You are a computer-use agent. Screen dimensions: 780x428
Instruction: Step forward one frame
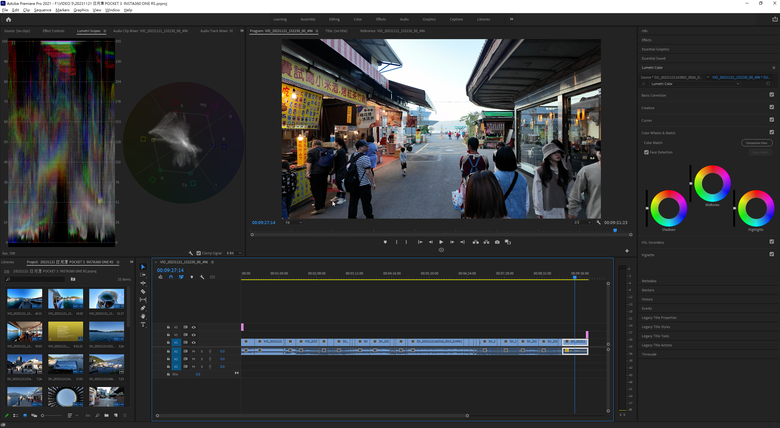coord(452,242)
